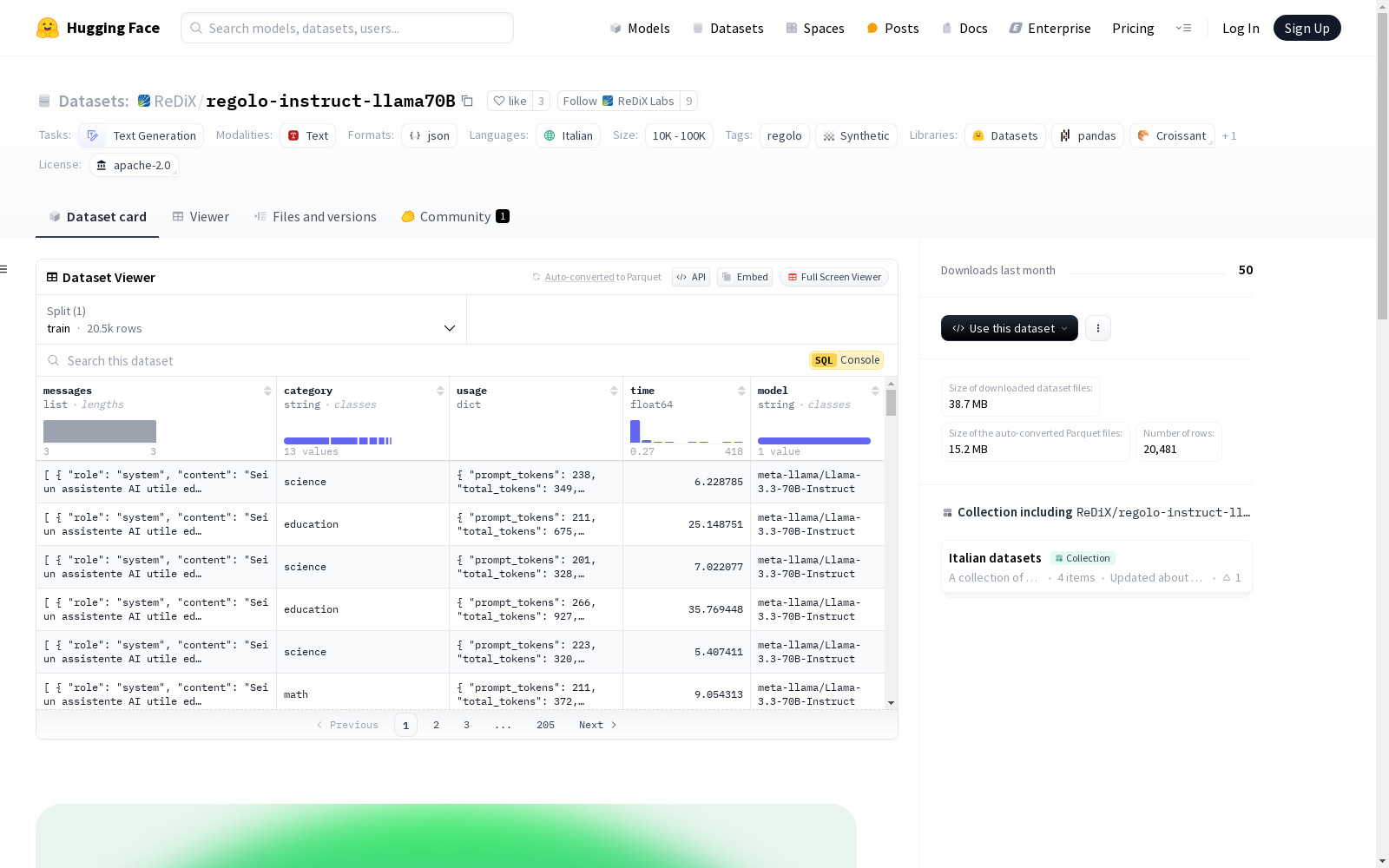The image size is (1389, 868).
Task: Open the extra navigation menu icon
Action: coord(1183,28)
